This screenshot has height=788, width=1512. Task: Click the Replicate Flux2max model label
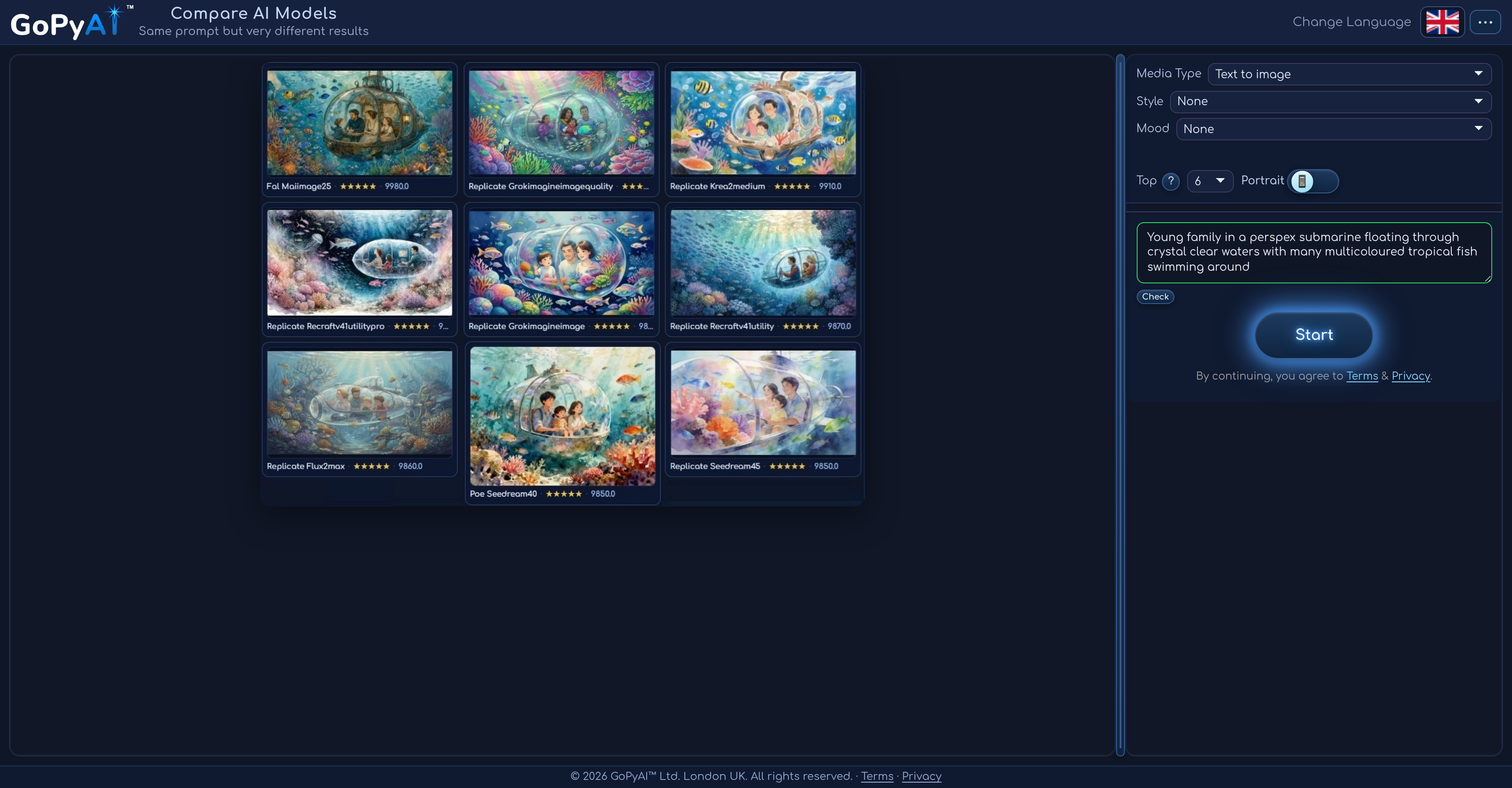coord(305,466)
